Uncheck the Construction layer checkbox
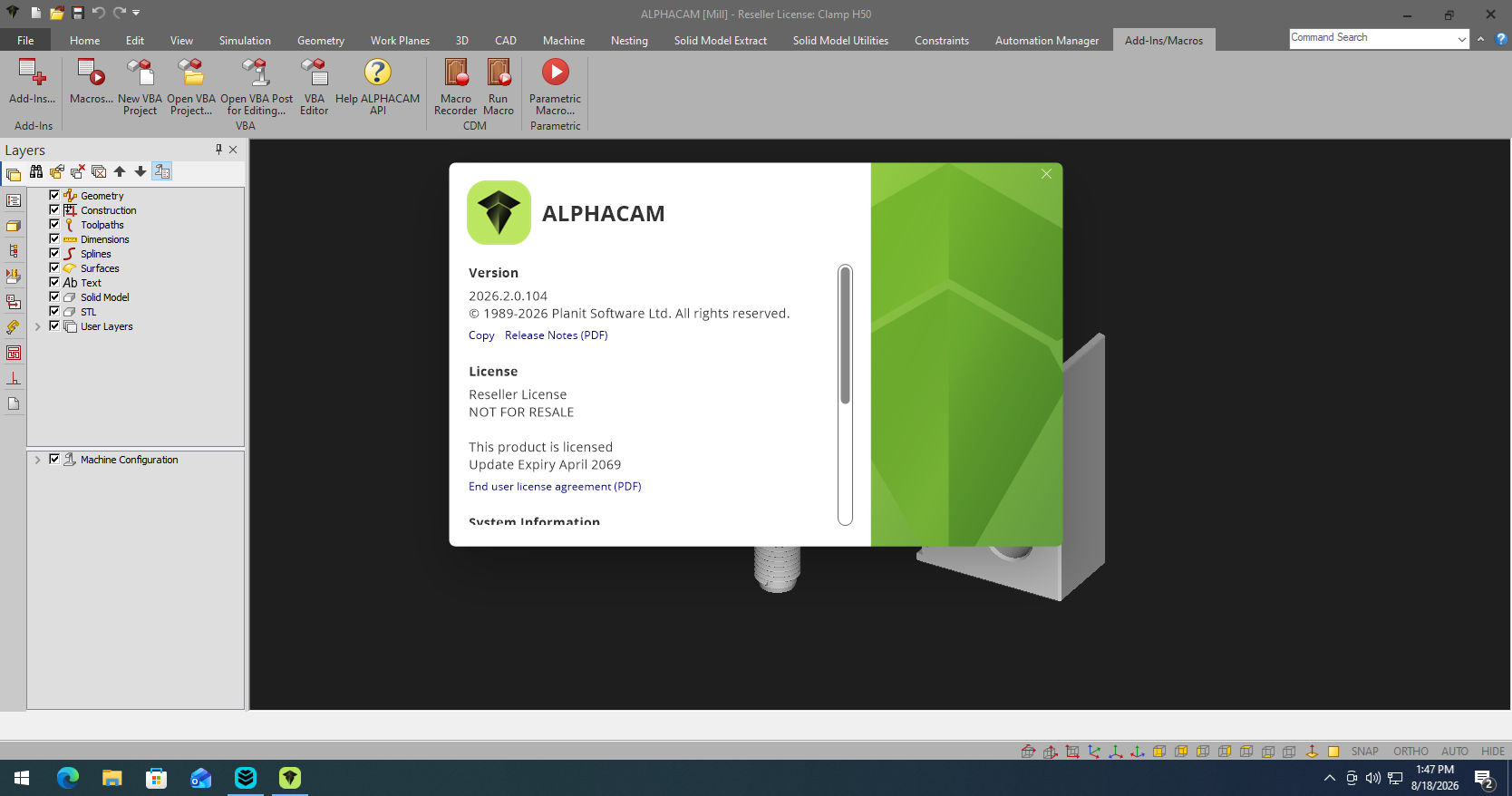This screenshot has width=1512, height=796. point(54,209)
